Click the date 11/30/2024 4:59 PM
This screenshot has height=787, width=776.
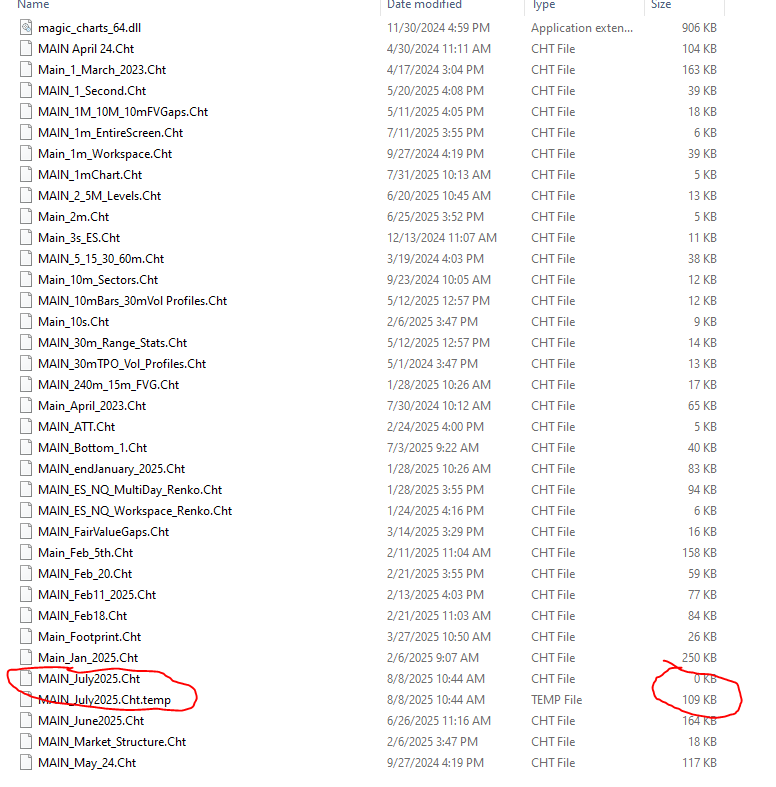coord(438,28)
